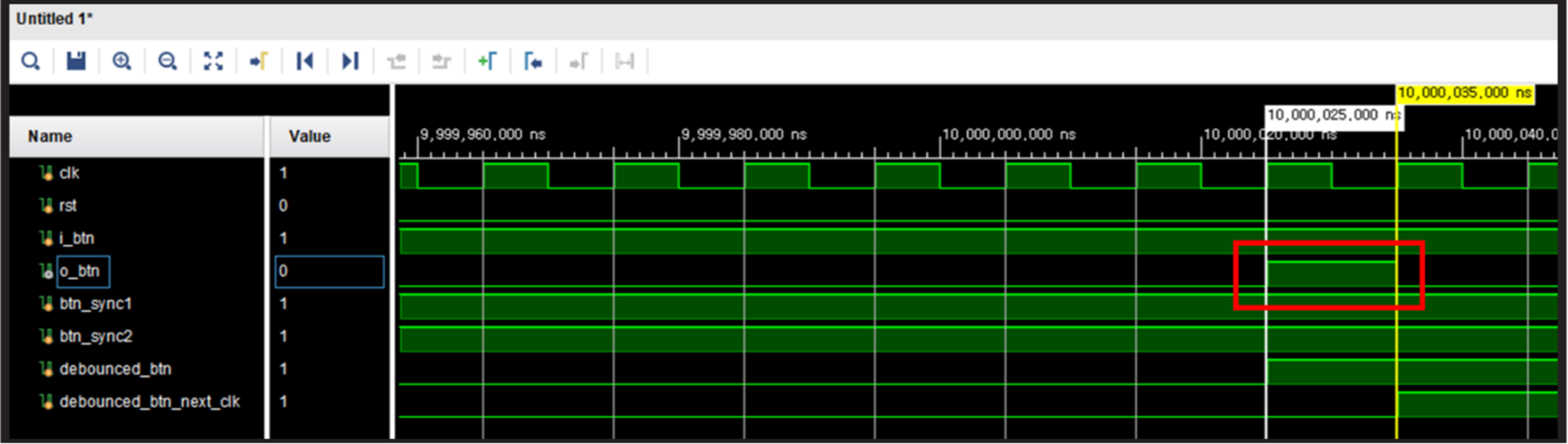Click the Value column header
This screenshot has height=444, width=1568.
309,137
